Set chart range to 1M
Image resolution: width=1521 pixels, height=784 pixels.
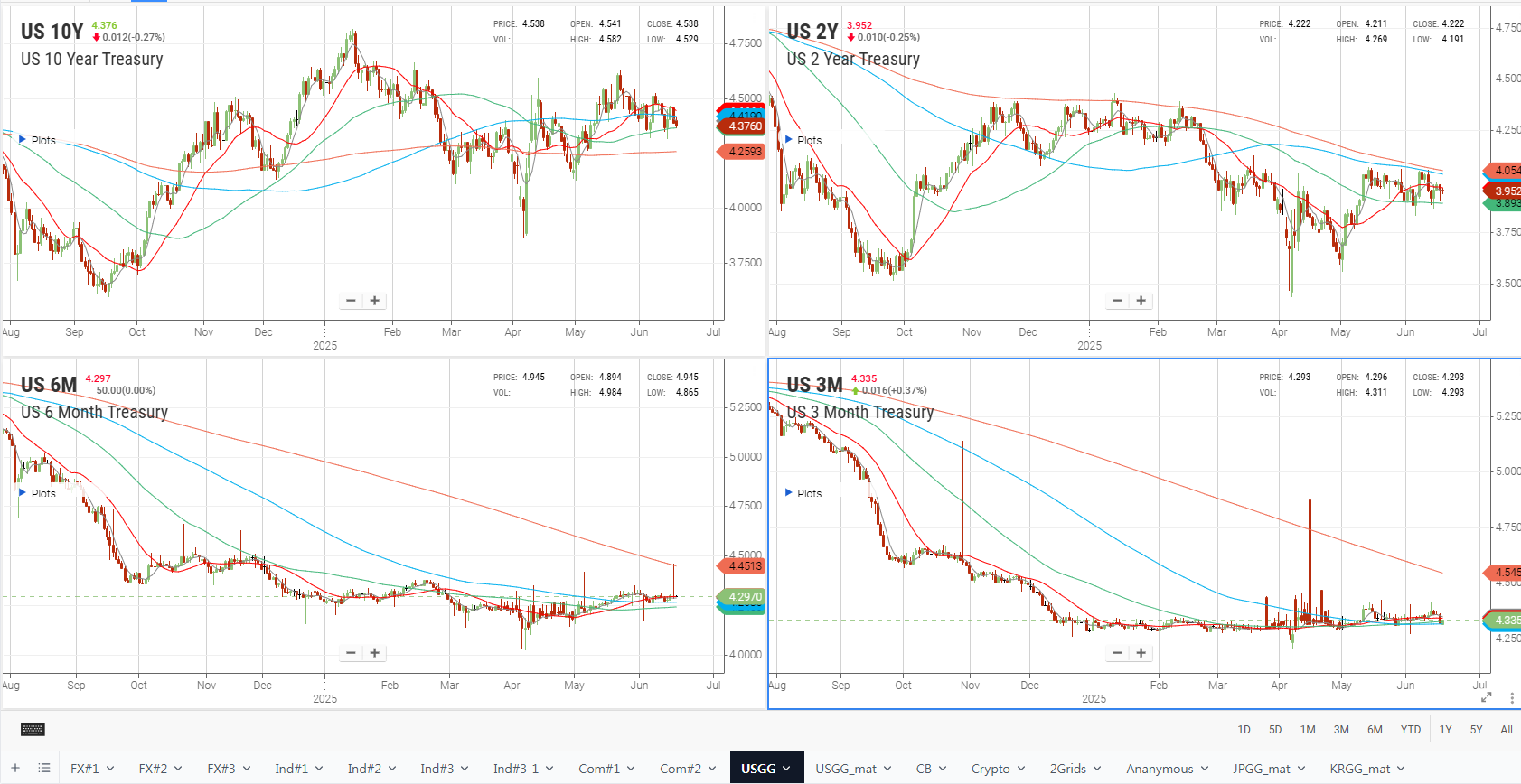(x=1308, y=730)
